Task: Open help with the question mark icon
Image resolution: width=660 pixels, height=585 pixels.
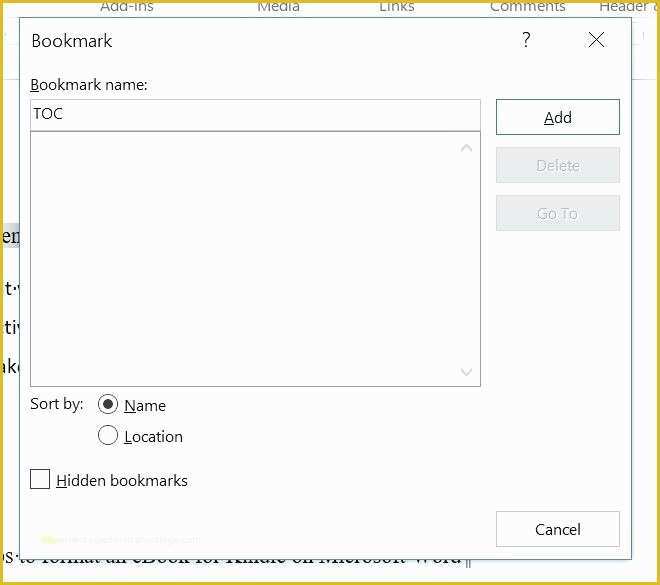Action: pyautogui.click(x=526, y=40)
